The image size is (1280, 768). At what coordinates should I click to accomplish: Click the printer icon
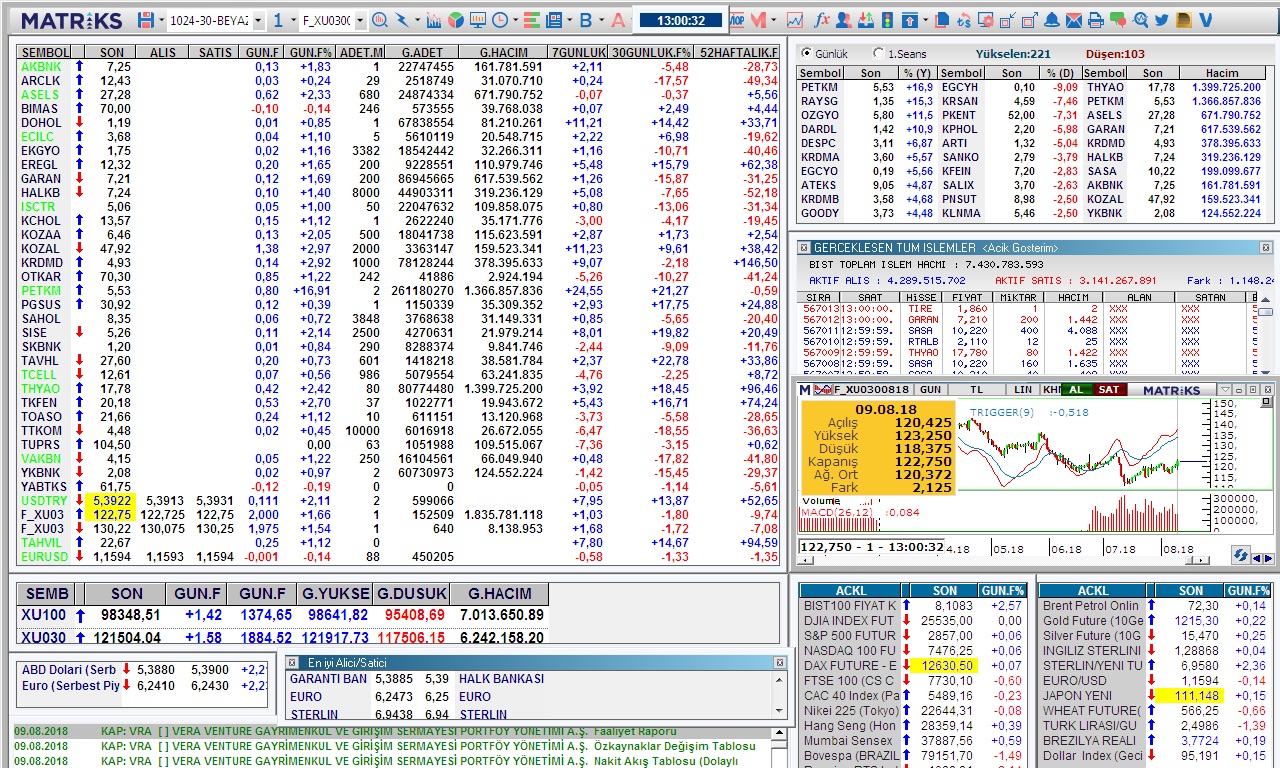[x=1096, y=20]
